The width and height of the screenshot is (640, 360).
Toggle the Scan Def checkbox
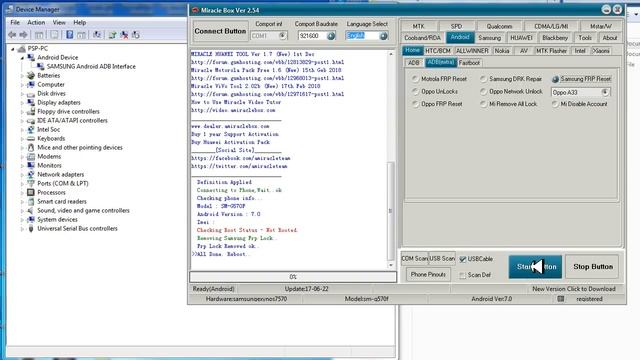click(x=462, y=276)
